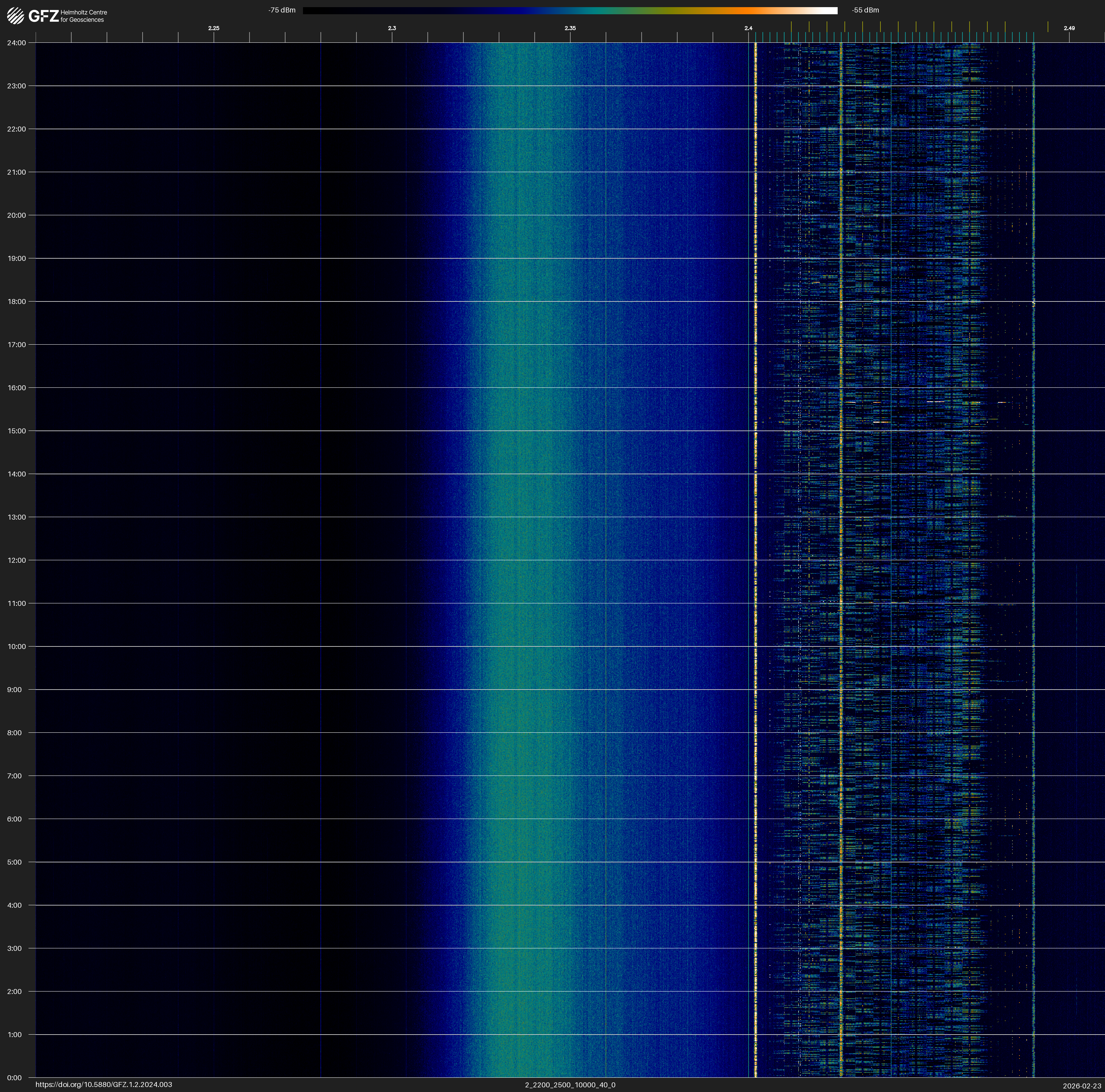Click the 2.35 frequency axis label
Image resolution: width=1105 pixels, height=1092 pixels.
click(570, 28)
